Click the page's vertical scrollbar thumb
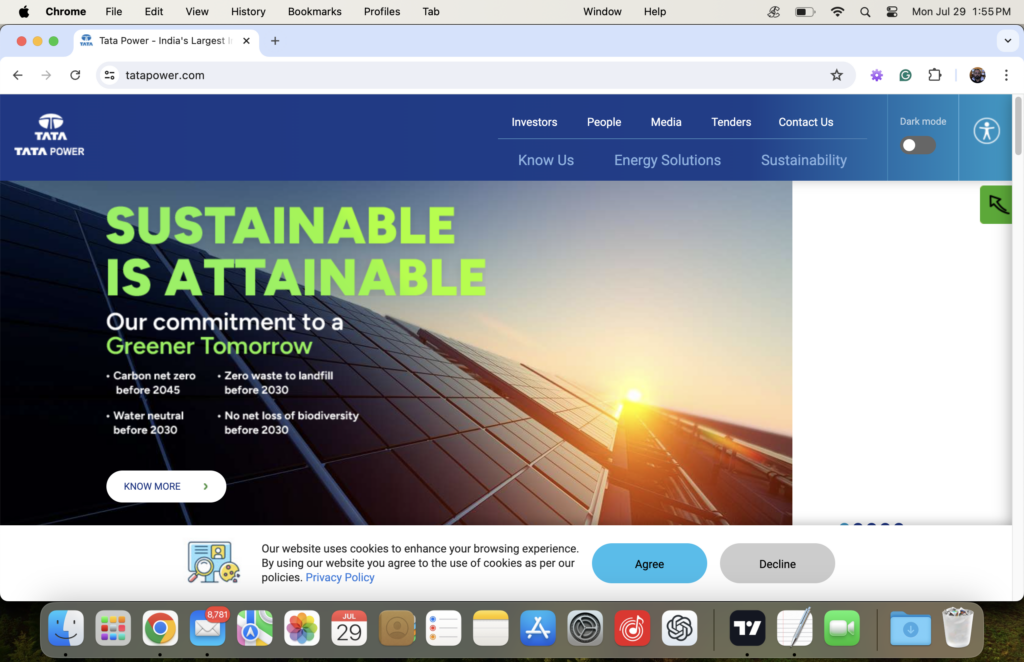1024x662 pixels. click(1017, 125)
